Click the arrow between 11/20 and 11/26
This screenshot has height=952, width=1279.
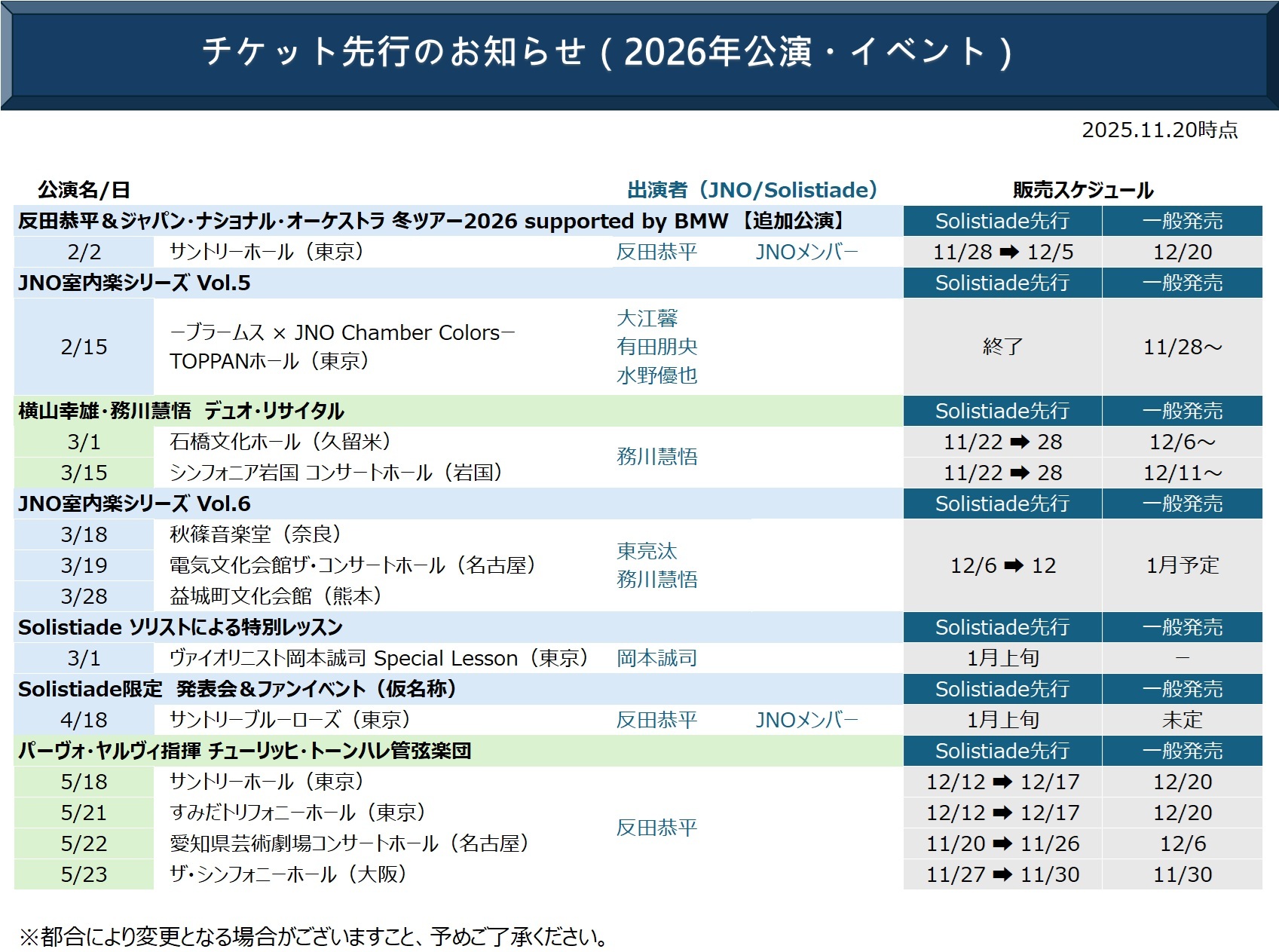pyautogui.click(x=1002, y=844)
